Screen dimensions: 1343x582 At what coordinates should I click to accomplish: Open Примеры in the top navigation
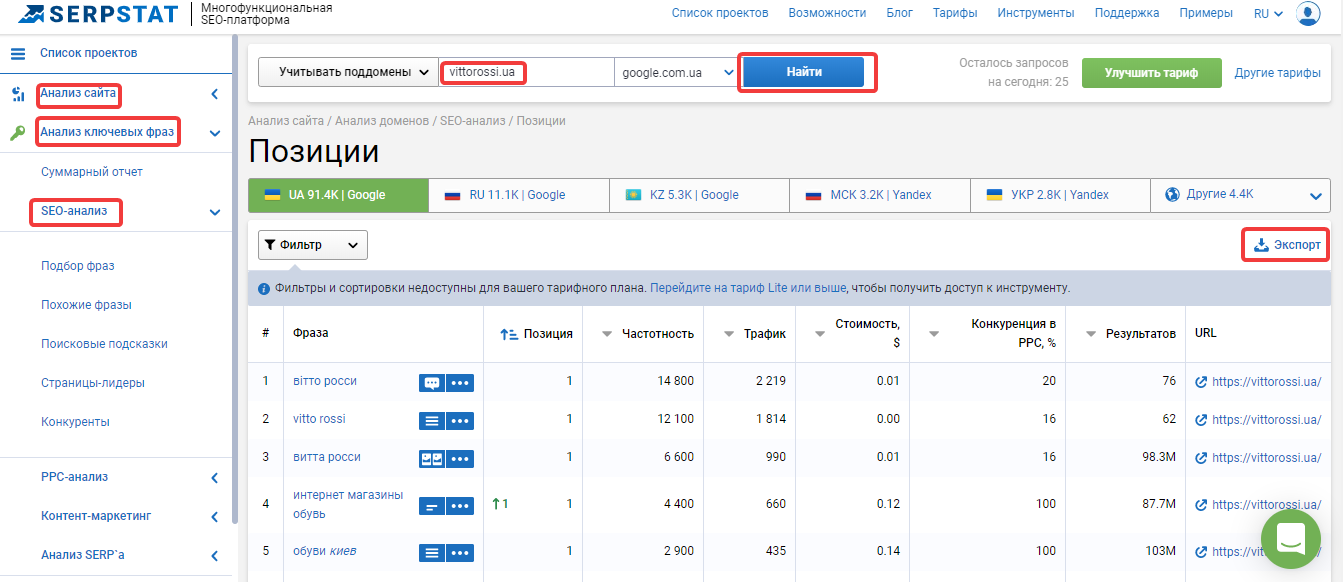tap(1206, 14)
